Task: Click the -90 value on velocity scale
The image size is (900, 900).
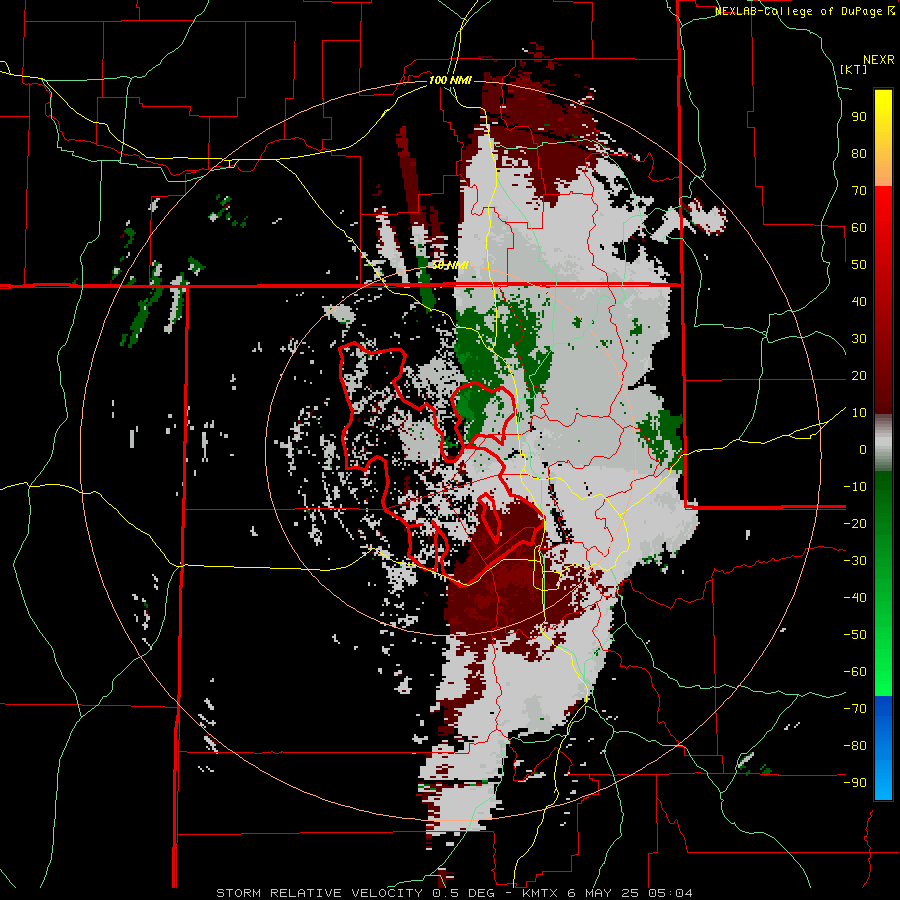Action: click(x=855, y=782)
